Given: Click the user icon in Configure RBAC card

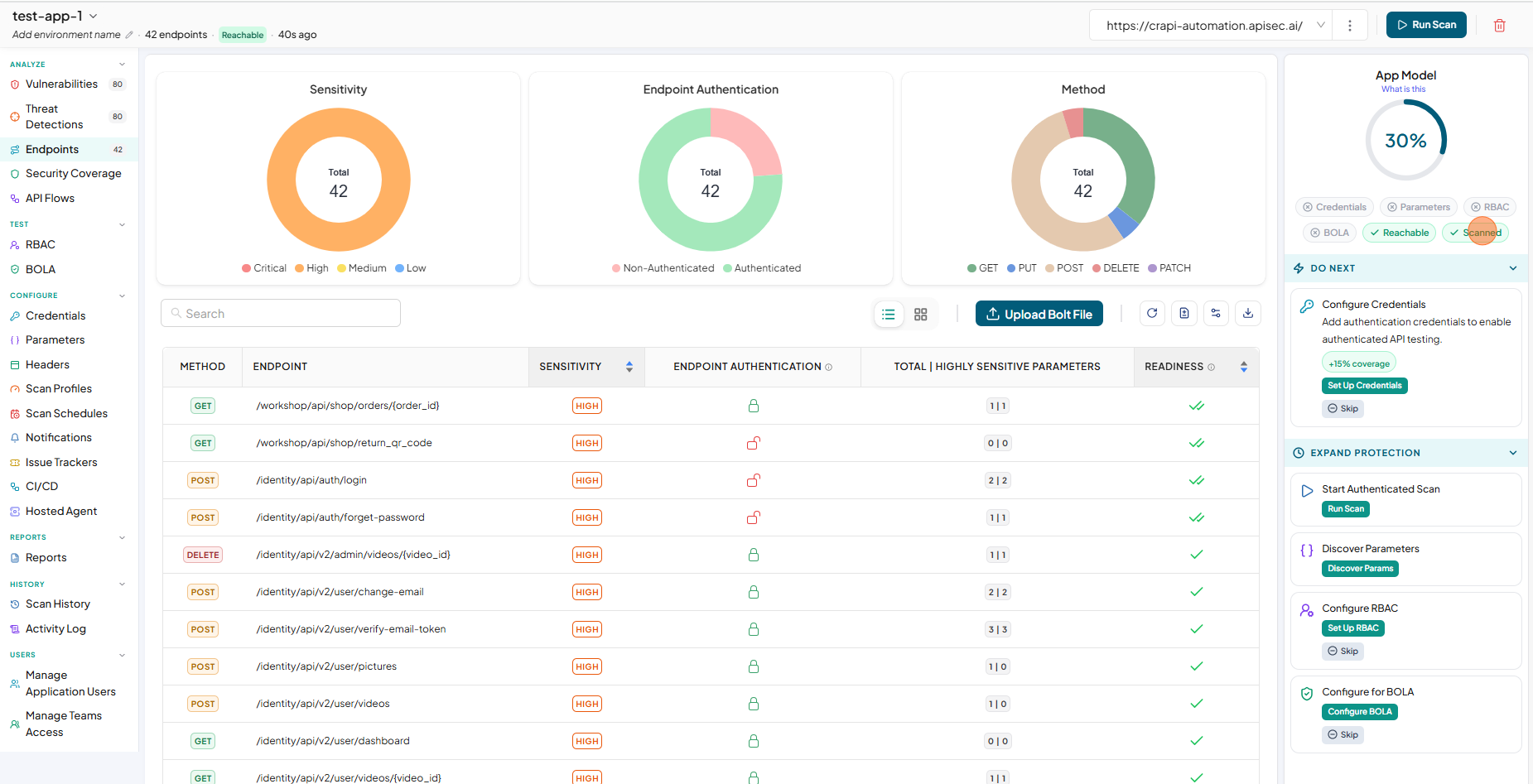Looking at the screenshot, I should pyautogui.click(x=1307, y=610).
